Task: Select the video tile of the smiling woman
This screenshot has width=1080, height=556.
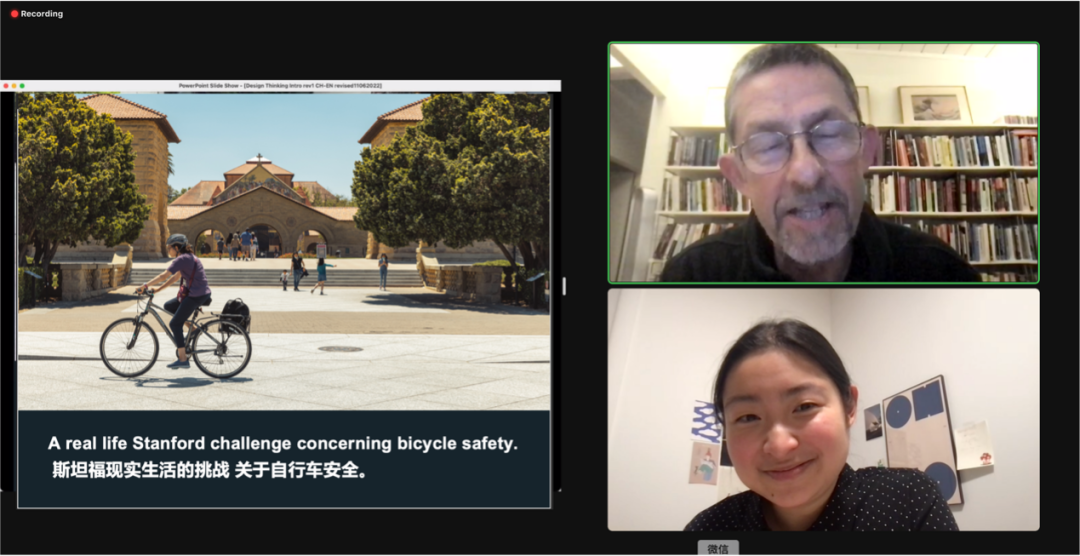Action: (823, 409)
